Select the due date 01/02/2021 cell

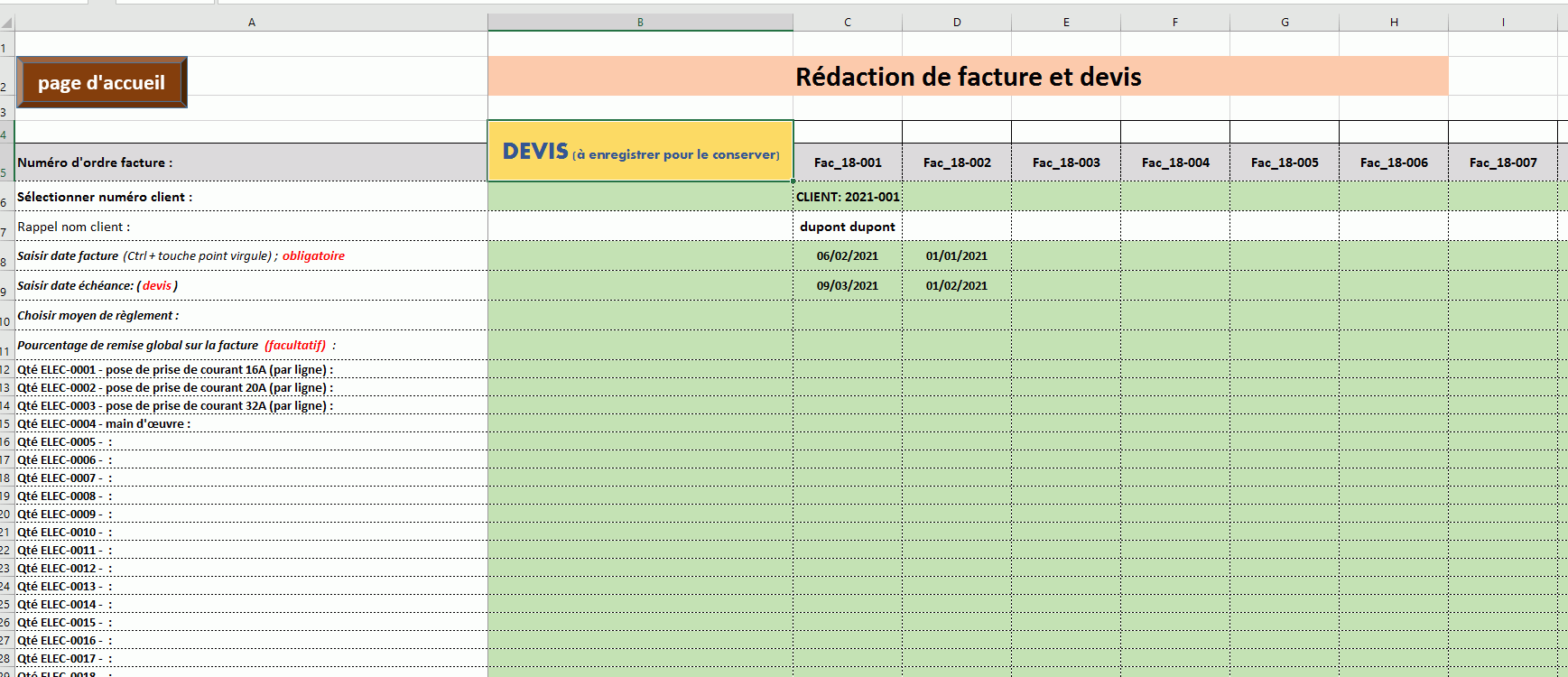click(956, 286)
